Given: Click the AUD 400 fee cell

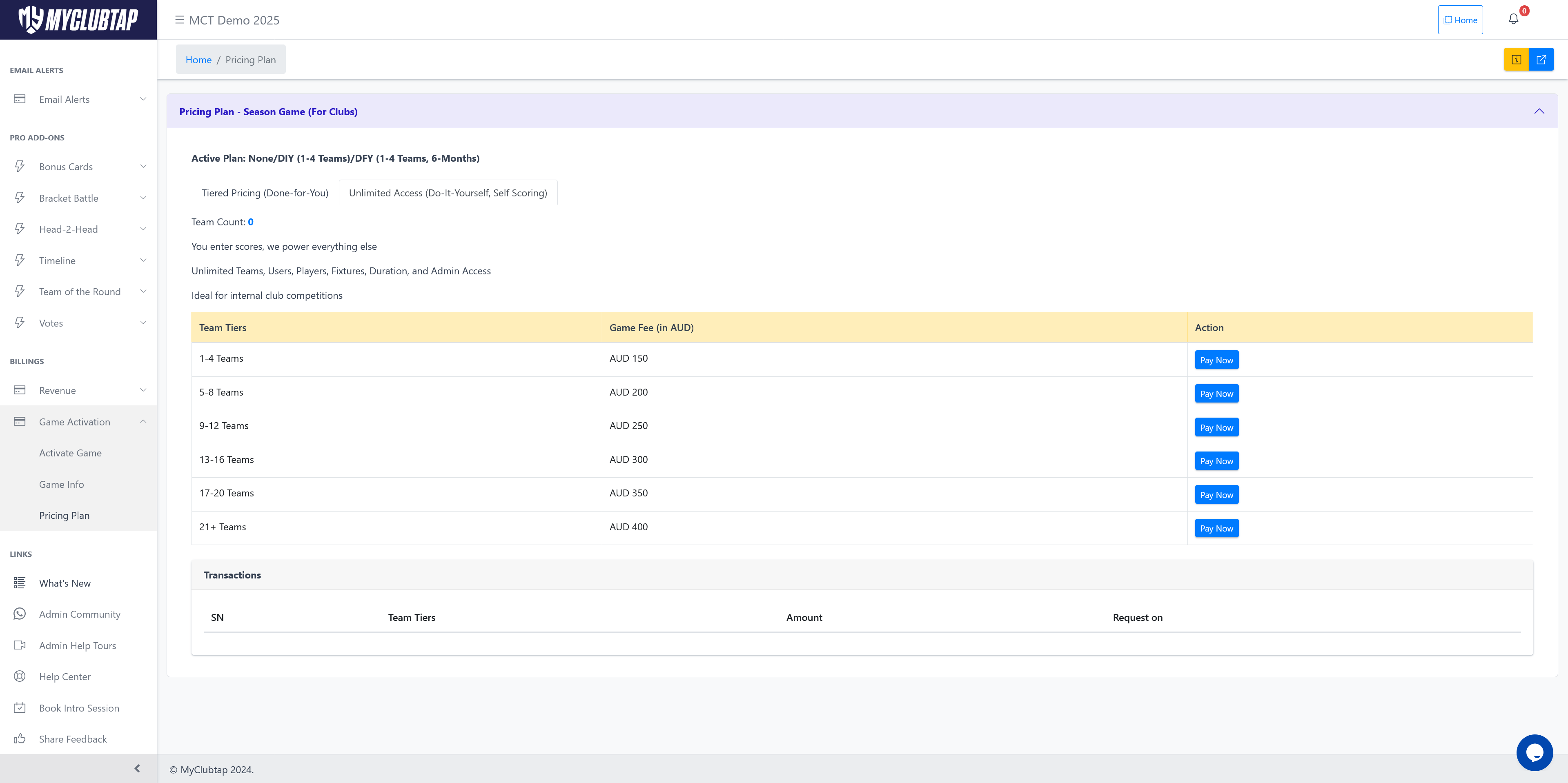Looking at the screenshot, I should point(894,527).
